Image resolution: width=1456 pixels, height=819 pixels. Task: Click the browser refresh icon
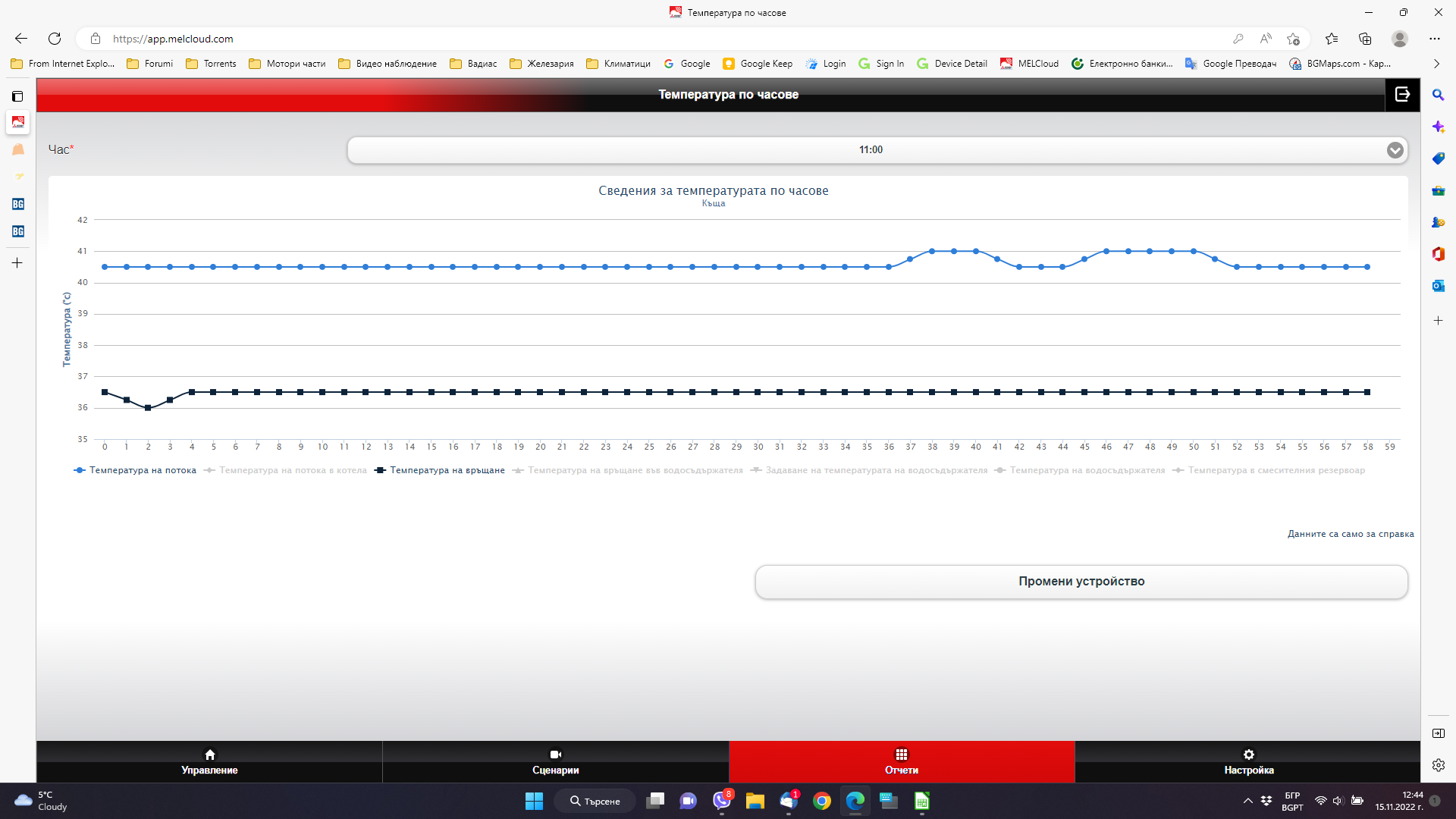point(55,39)
